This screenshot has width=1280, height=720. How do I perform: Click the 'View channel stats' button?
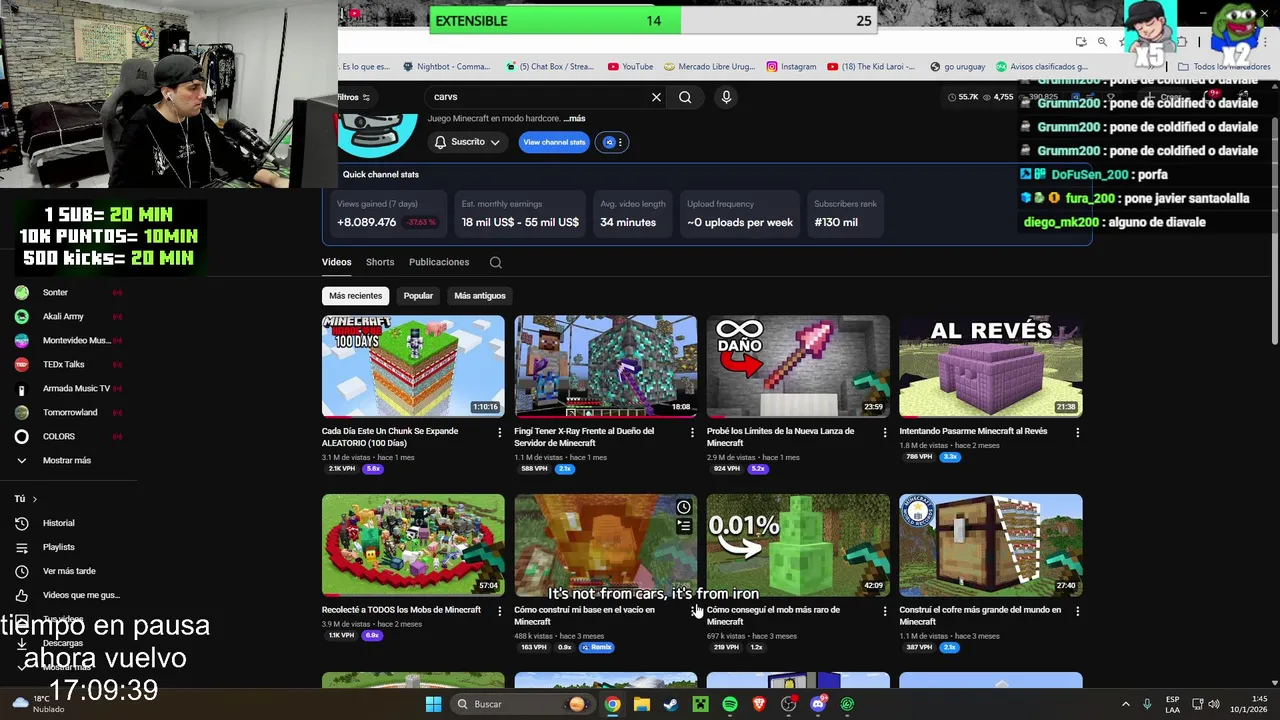pyautogui.click(x=554, y=142)
